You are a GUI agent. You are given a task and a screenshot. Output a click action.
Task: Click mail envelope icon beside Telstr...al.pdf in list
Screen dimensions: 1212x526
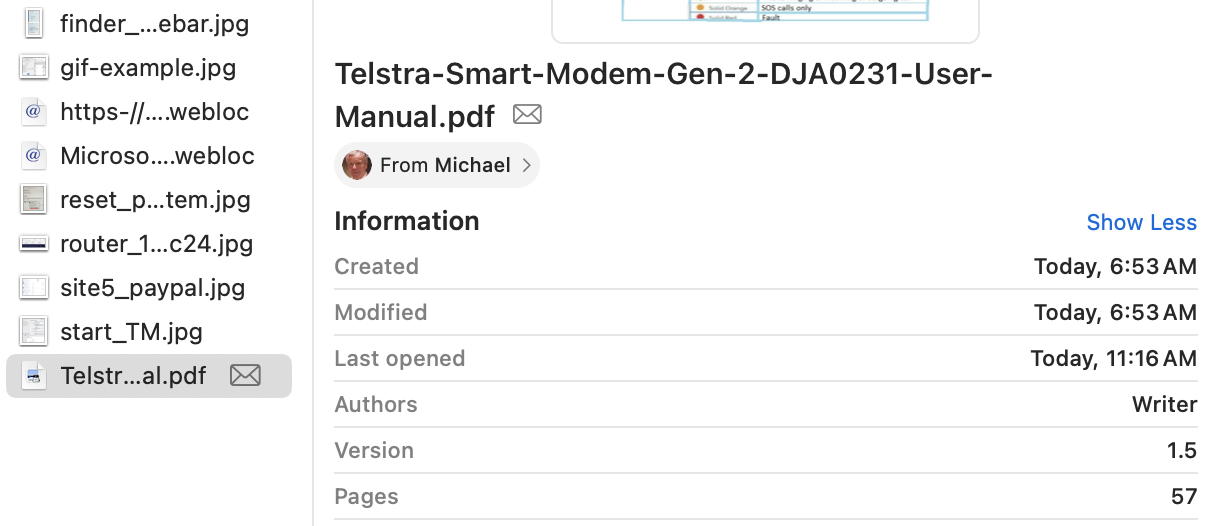pos(245,375)
